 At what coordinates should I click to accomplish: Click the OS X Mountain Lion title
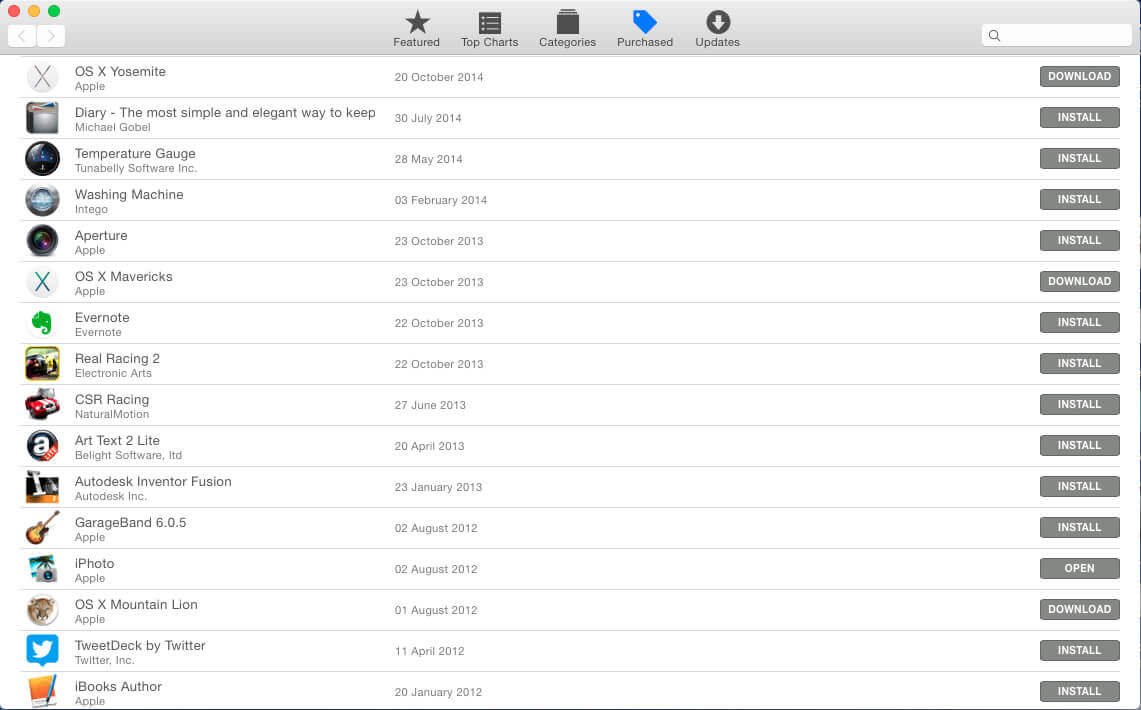pos(136,605)
